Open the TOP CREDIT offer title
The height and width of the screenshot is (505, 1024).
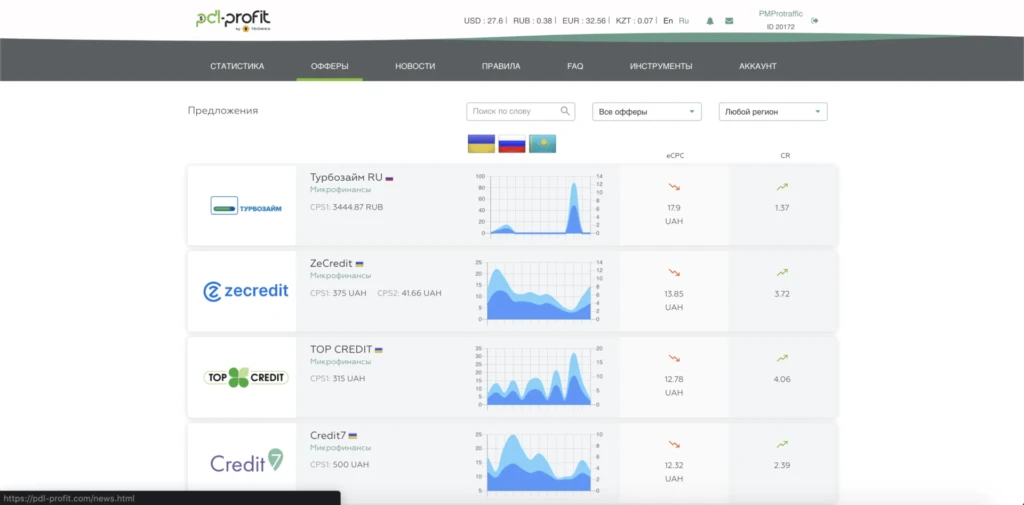click(x=341, y=350)
